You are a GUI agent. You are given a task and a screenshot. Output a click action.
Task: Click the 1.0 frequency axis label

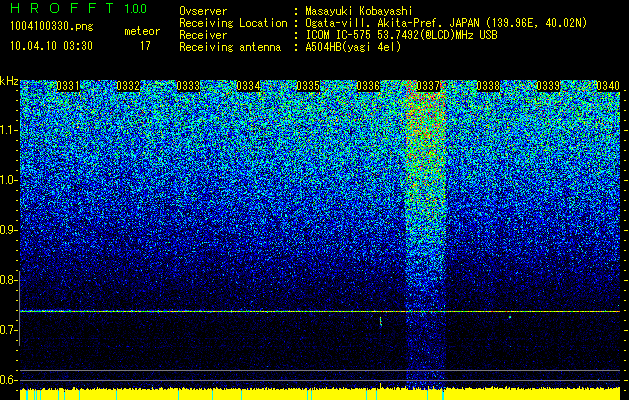(x=8, y=180)
